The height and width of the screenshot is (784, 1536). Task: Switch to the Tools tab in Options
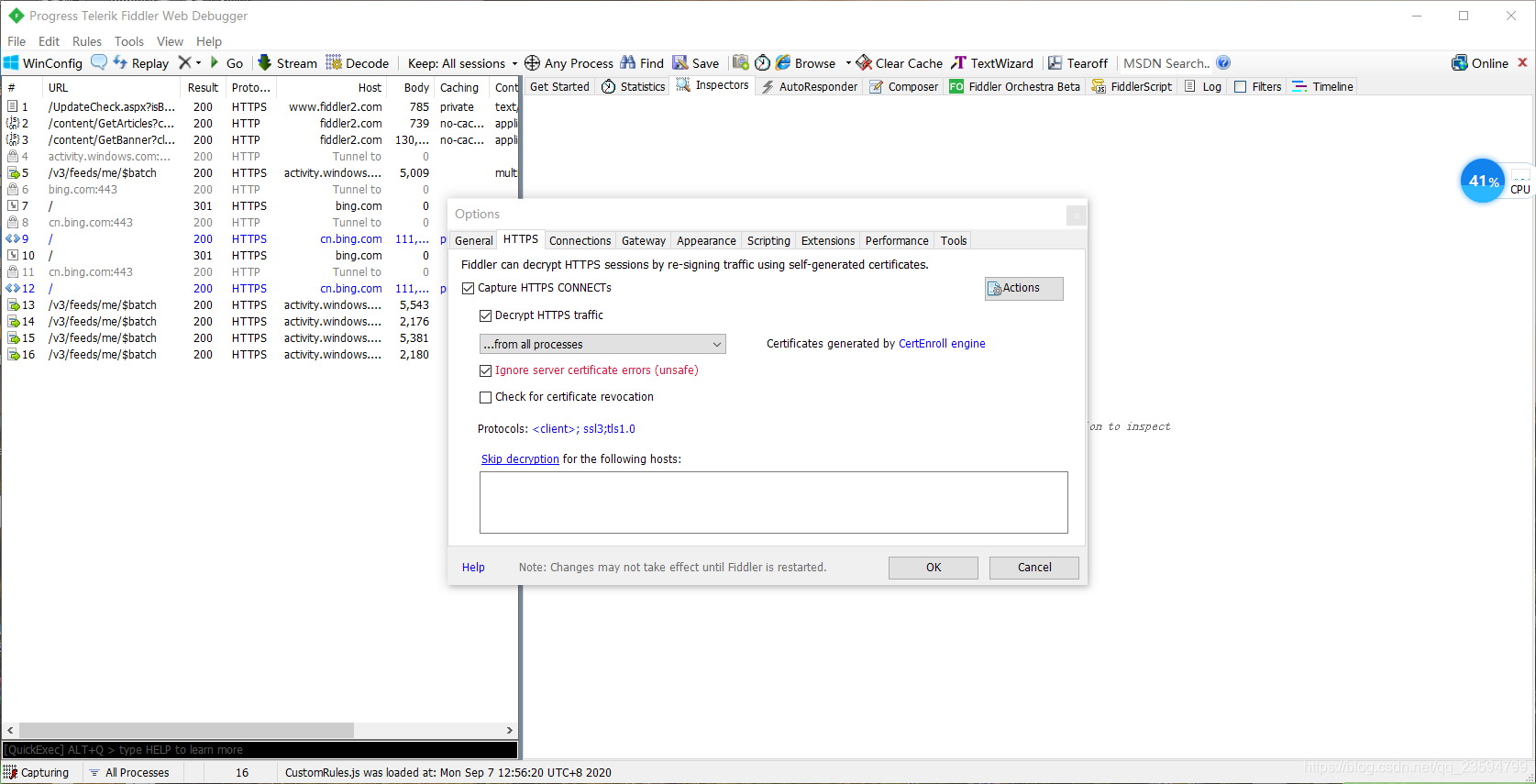pos(954,240)
